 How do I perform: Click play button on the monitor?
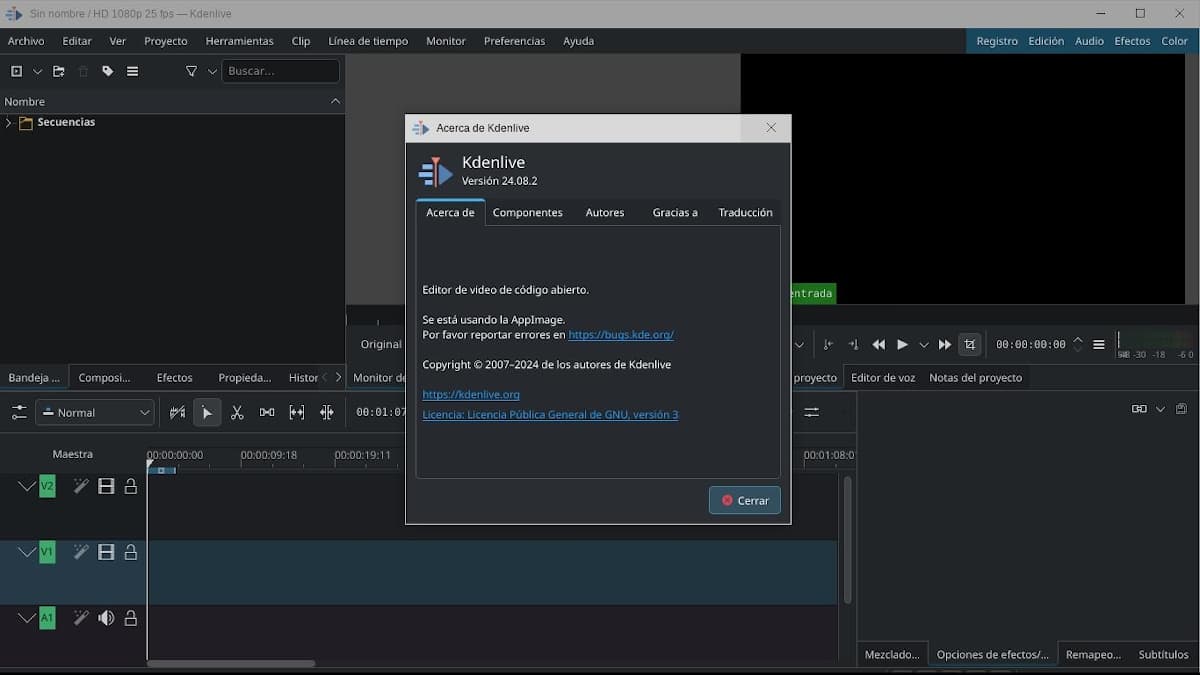(x=902, y=344)
